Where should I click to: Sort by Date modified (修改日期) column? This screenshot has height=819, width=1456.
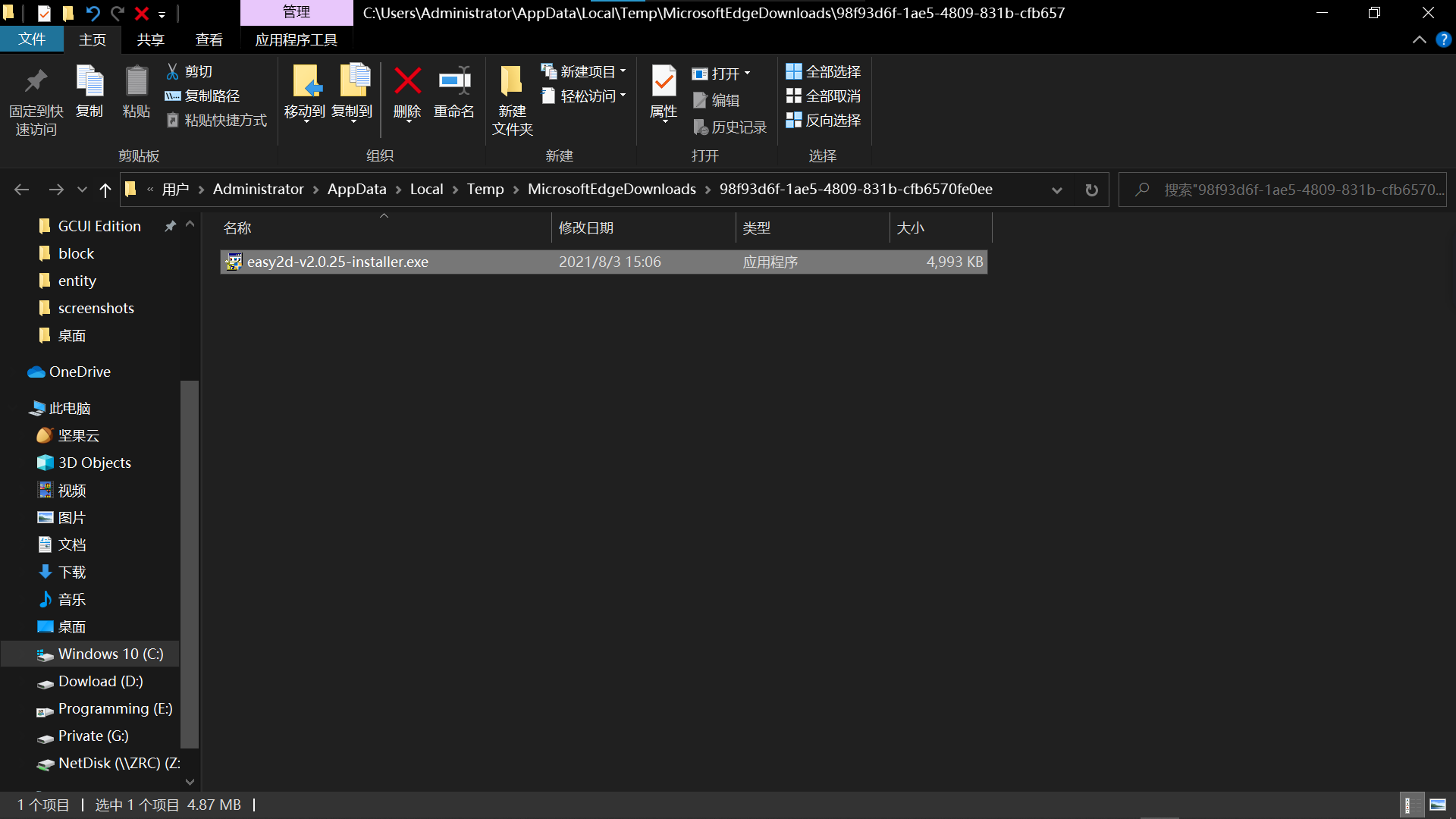[x=643, y=227]
